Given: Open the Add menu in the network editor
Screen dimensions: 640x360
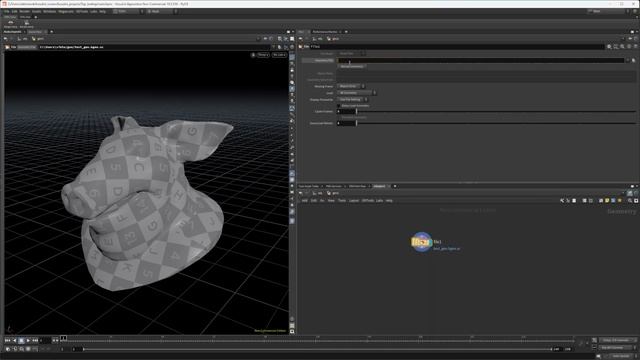Looking at the screenshot, I should point(304,201).
